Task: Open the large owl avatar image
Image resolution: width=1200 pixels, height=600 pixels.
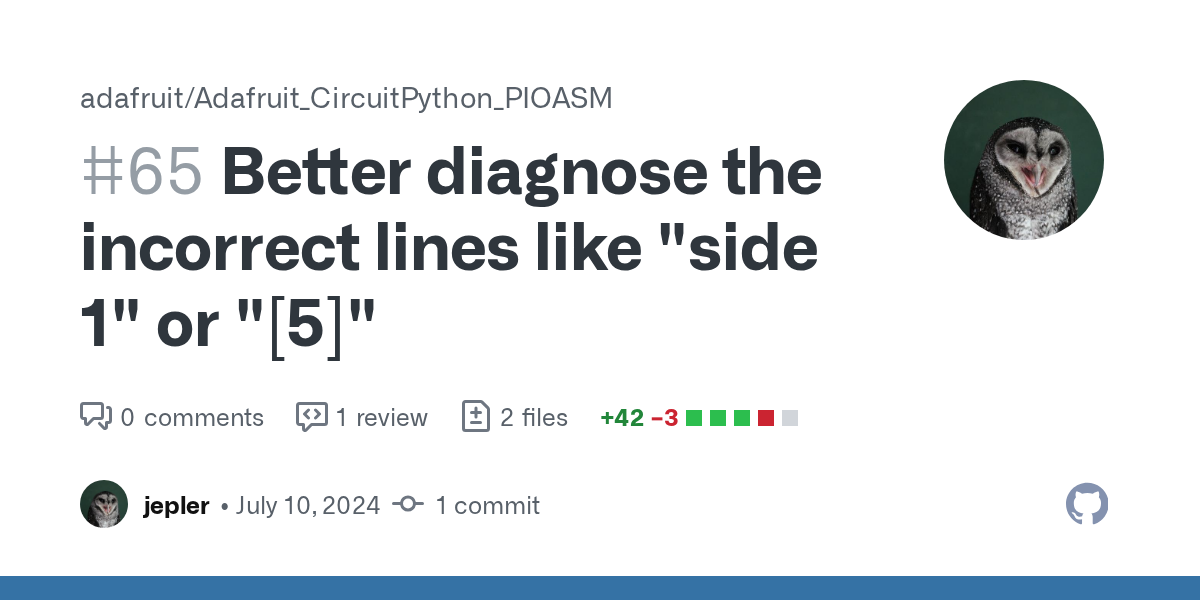Action: 1024,160
